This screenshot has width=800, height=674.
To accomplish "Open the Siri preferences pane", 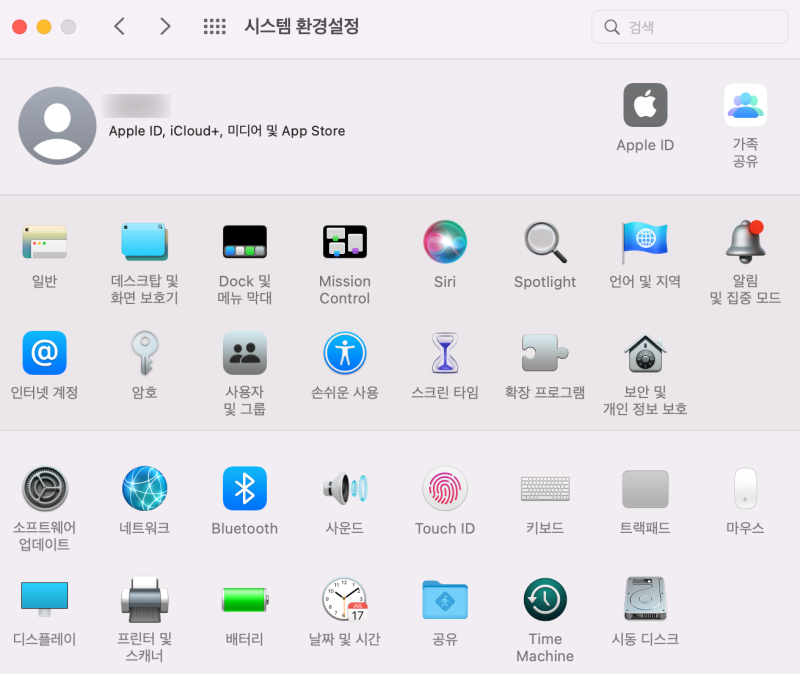I will [x=445, y=242].
